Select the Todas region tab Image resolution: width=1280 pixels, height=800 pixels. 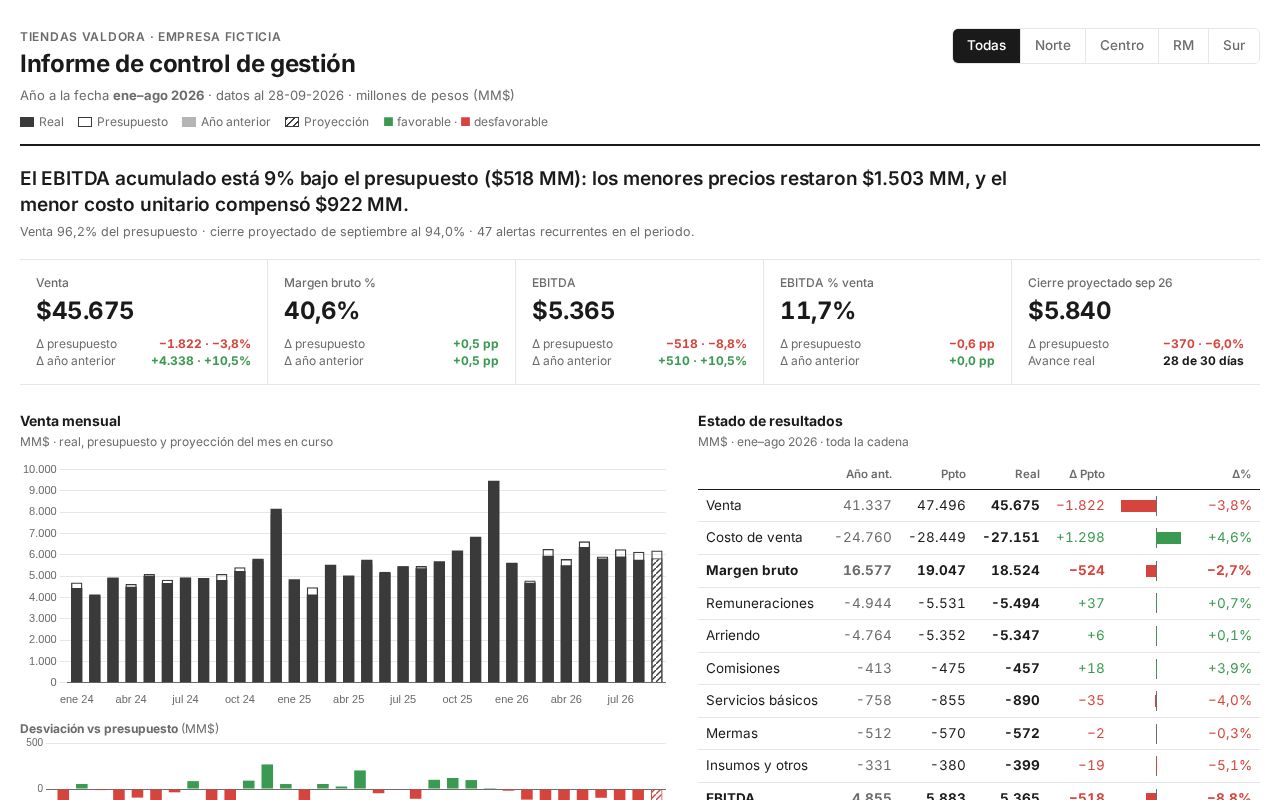(x=986, y=46)
